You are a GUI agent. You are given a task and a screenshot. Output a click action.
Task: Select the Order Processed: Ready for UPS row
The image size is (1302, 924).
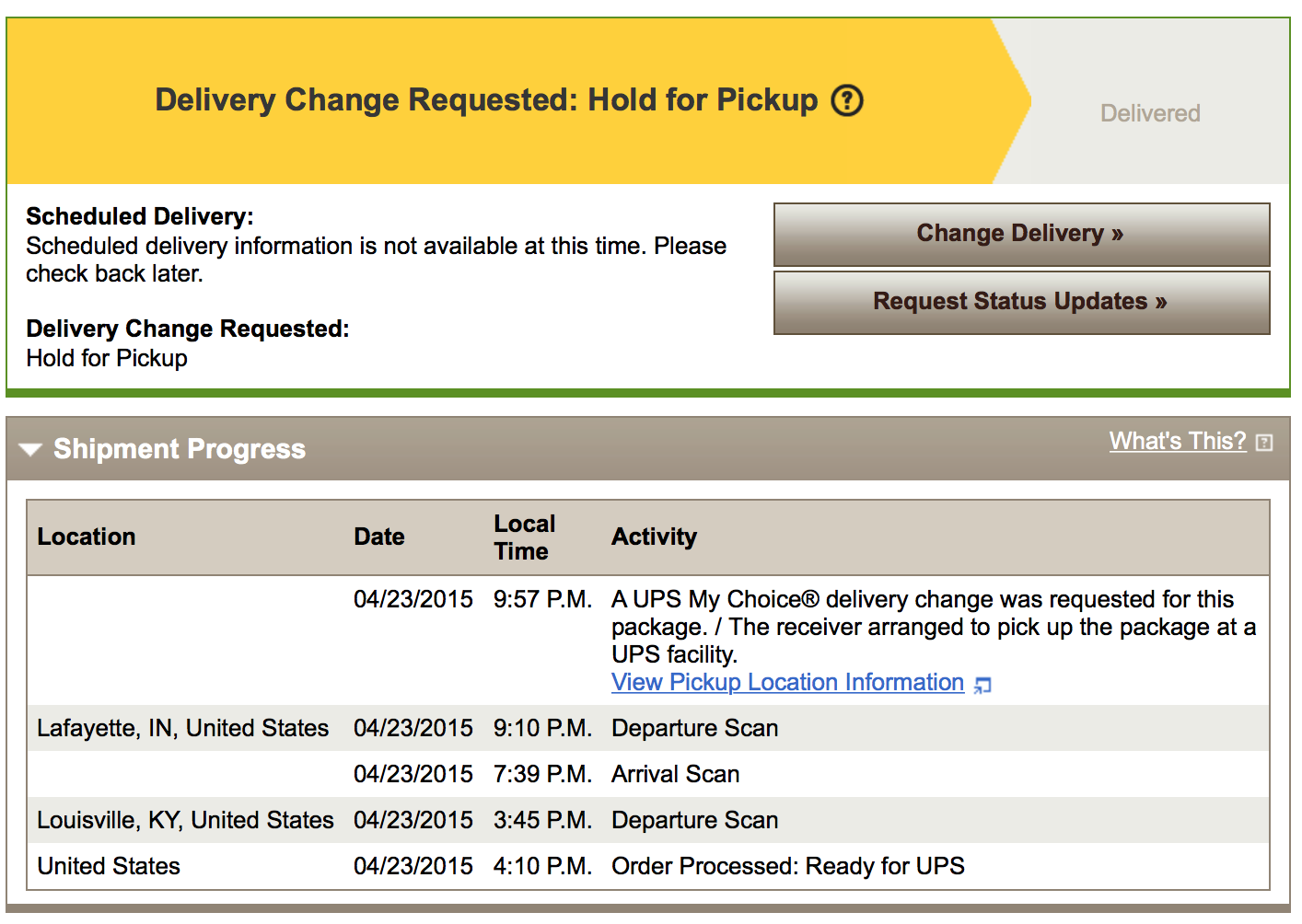[x=648, y=866]
